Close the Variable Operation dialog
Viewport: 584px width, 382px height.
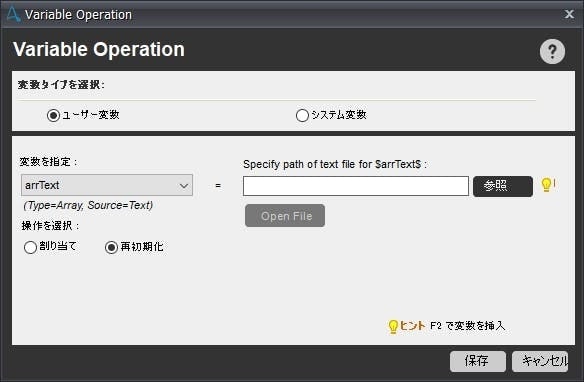pos(569,14)
